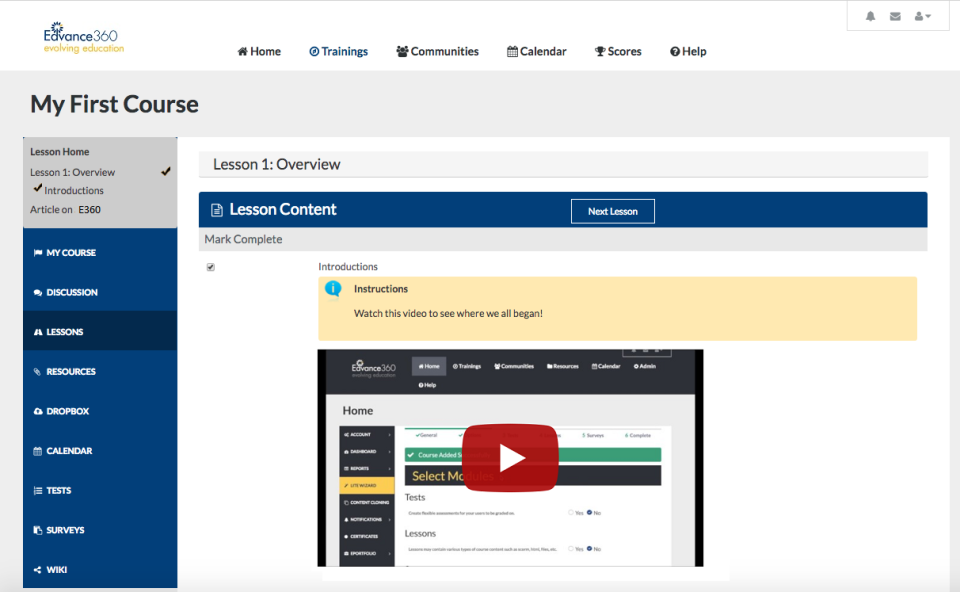960x592 pixels.
Task: Click the Instructions info icon
Action: (x=333, y=288)
